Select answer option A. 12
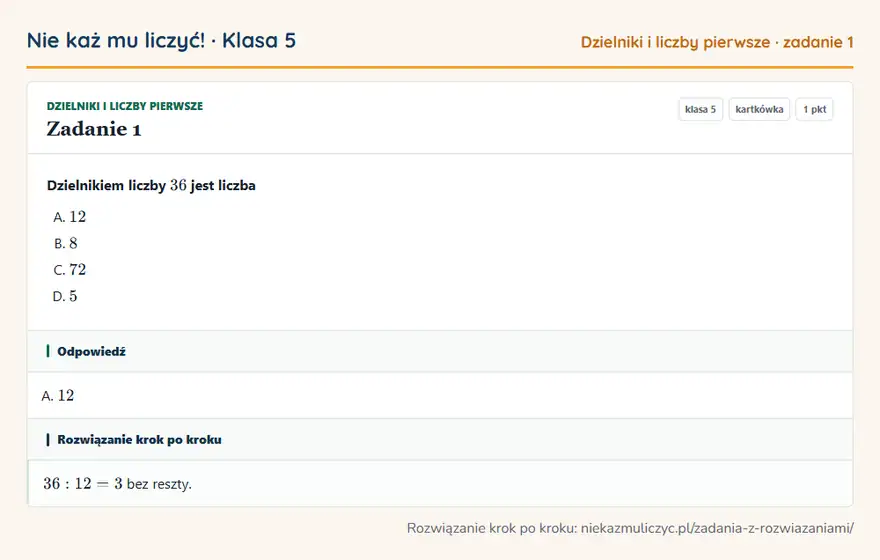 pyautogui.click(x=70, y=217)
